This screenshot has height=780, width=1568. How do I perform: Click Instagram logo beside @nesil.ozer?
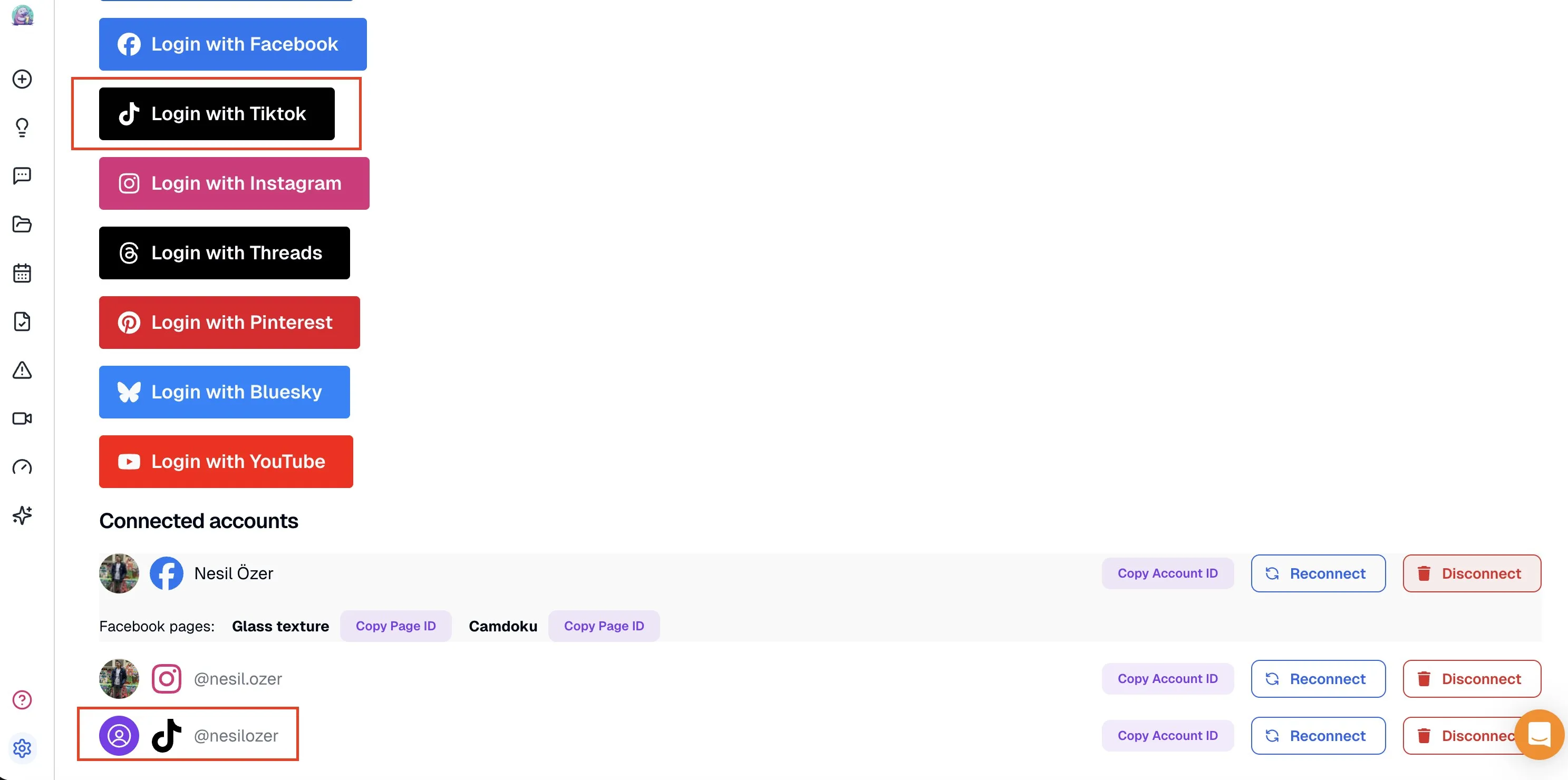pos(166,678)
